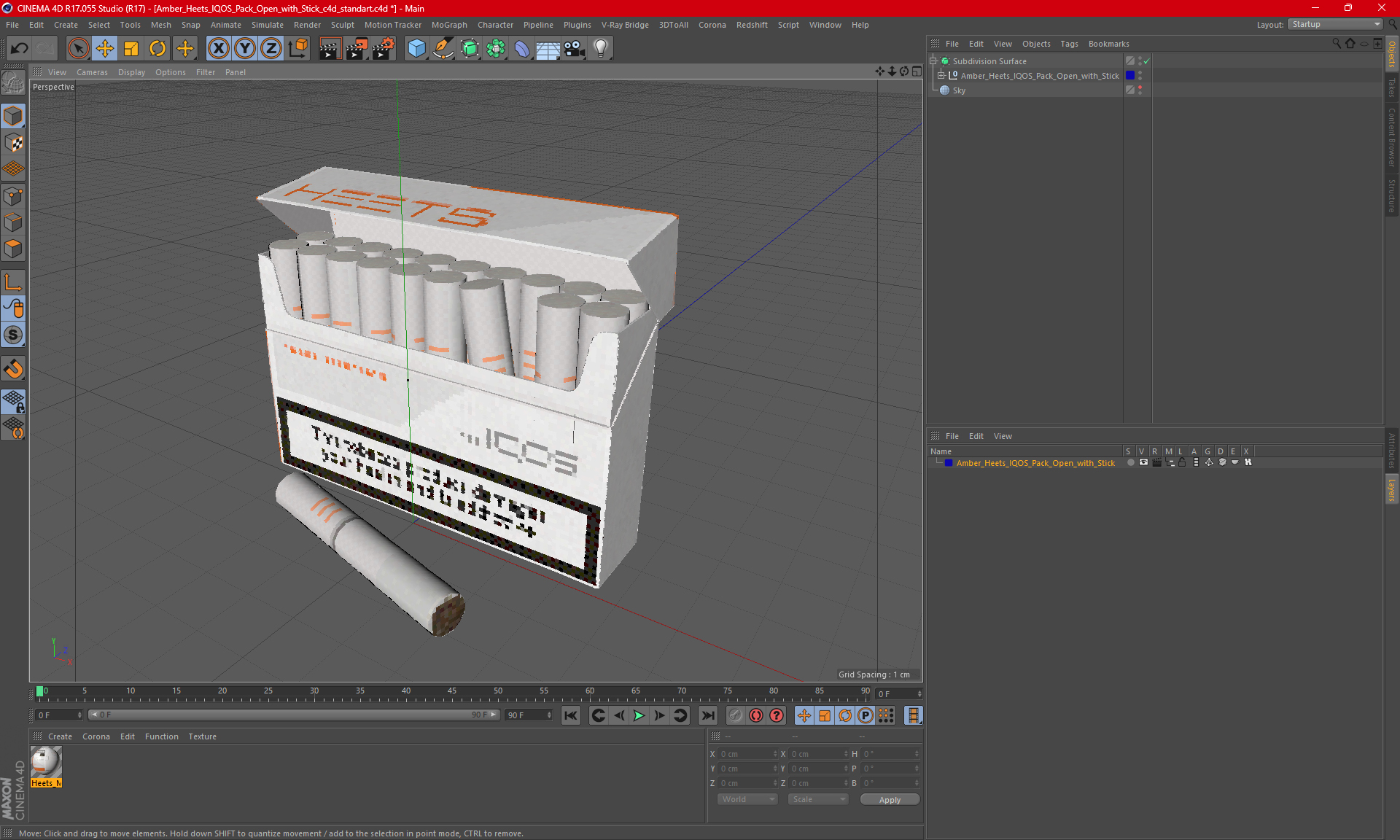Image resolution: width=1400 pixels, height=840 pixels.
Task: Open the Array modeling objects icon
Action: (x=496, y=49)
